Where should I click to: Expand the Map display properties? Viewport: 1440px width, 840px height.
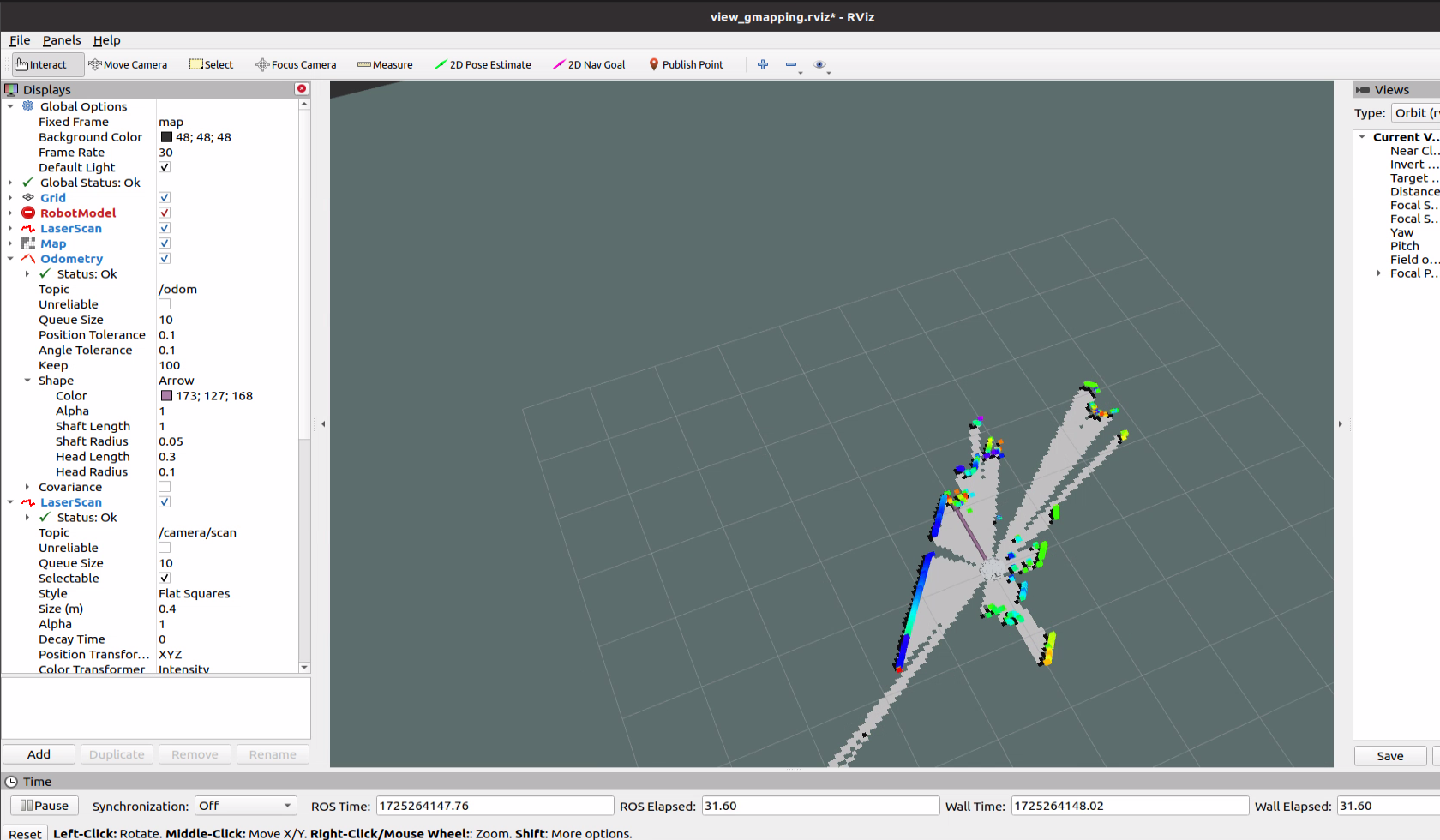tap(10, 243)
